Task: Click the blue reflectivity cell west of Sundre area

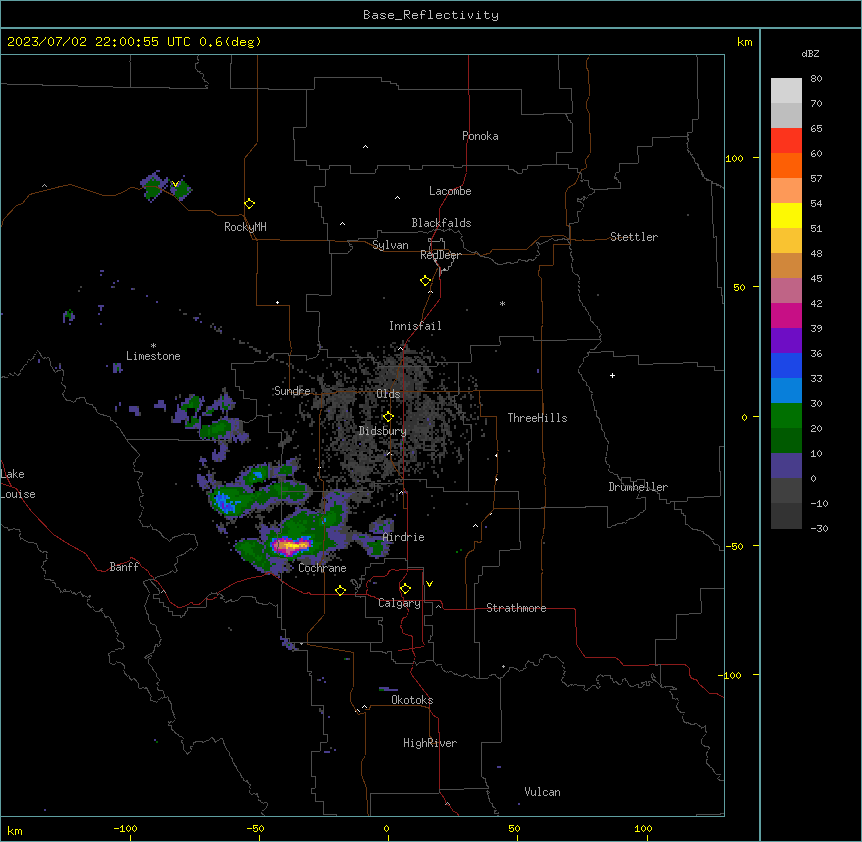Action: tap(224, 502)
